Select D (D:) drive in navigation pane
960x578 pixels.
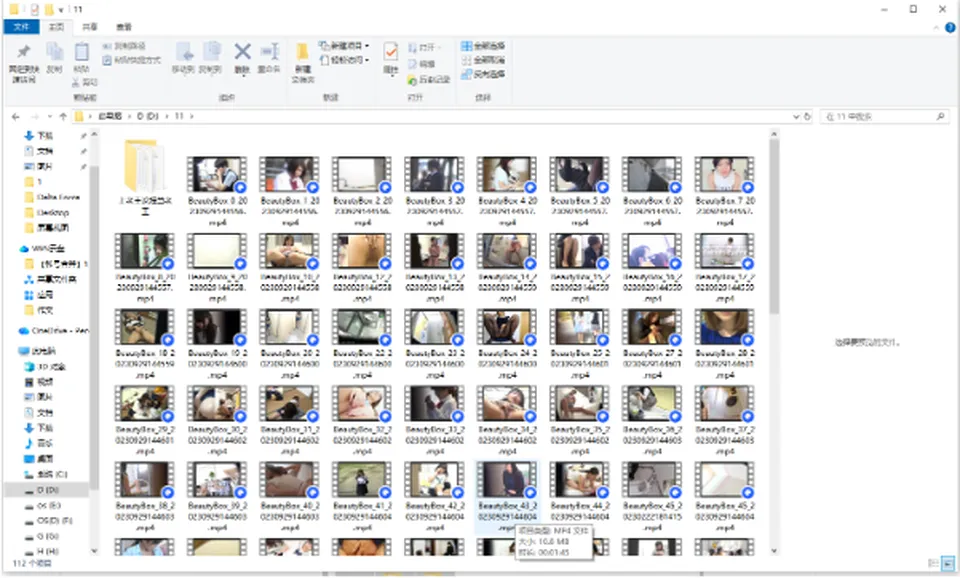(x=47, y=490)
